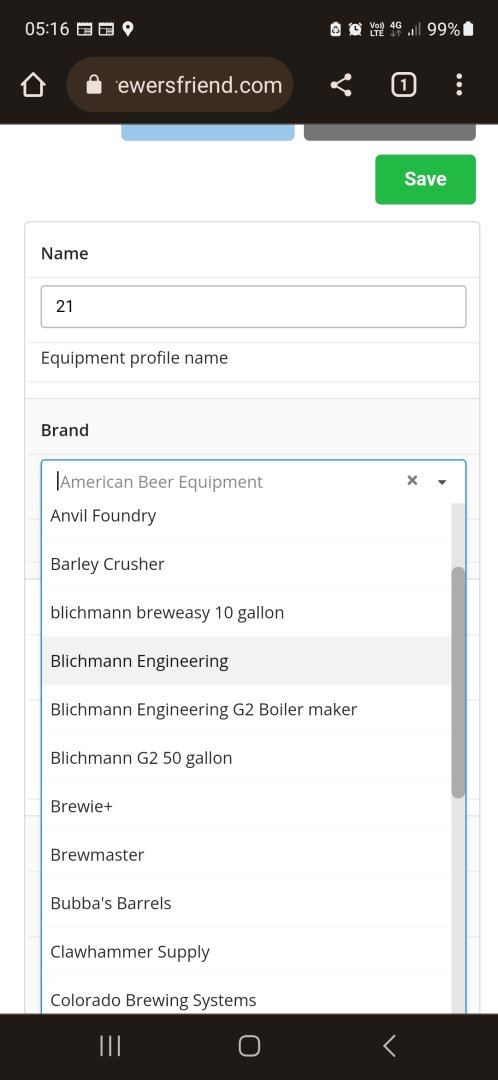Select the highlighted Blichmann Engineering option
This screenshot has height=1080, width=498.
246,661
